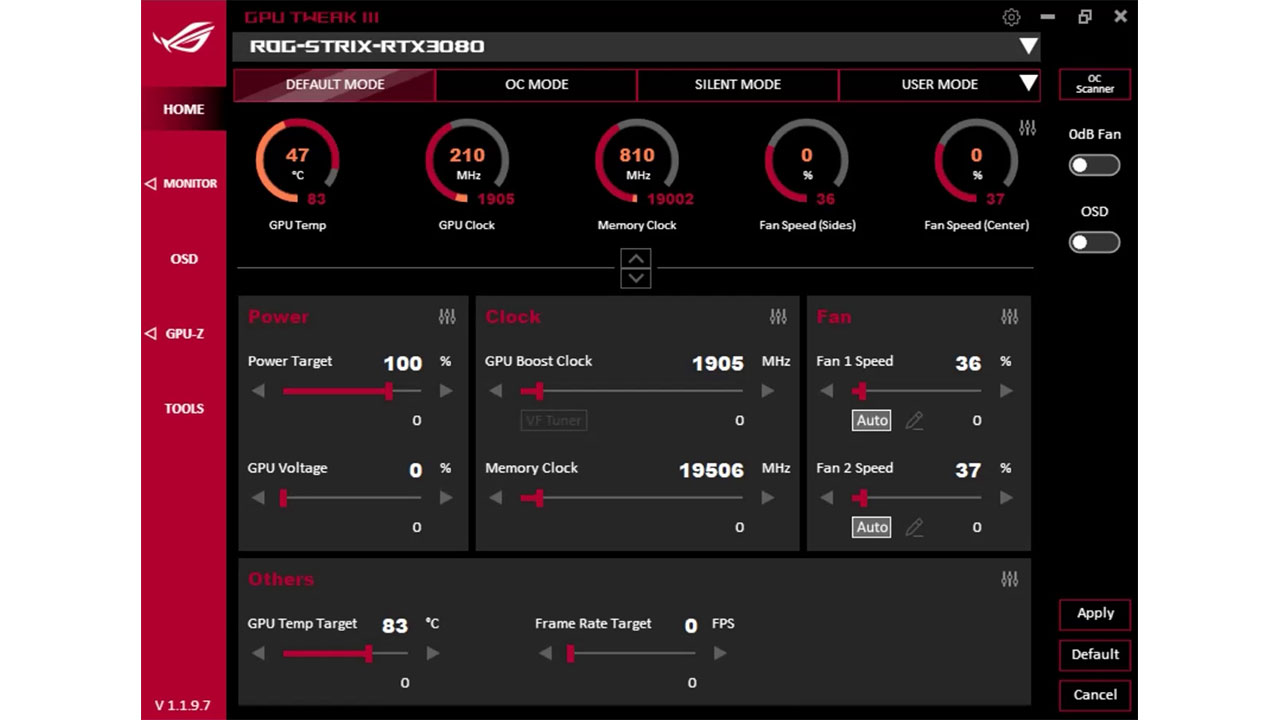Decrease Fan 1 Speed with left arrow

827,391
